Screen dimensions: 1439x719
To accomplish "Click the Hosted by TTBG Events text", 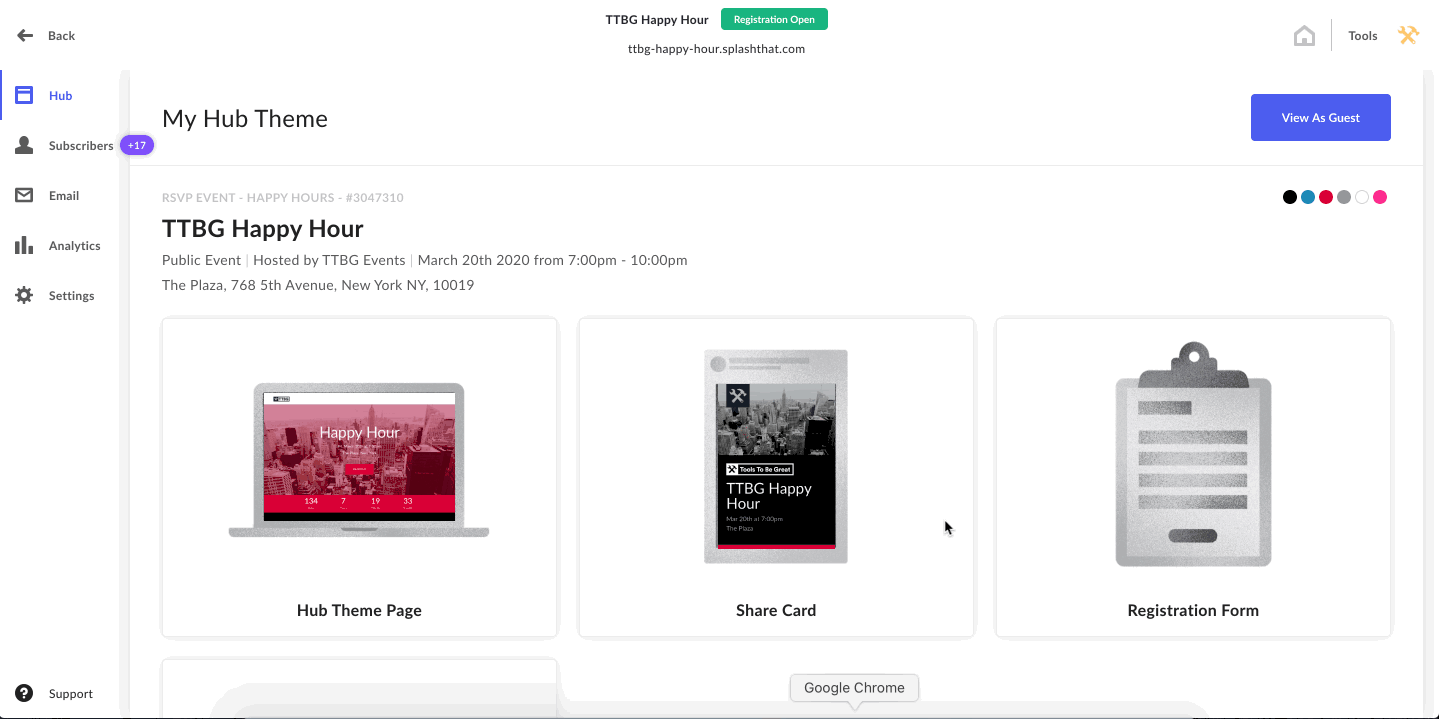I will [329, 260].
